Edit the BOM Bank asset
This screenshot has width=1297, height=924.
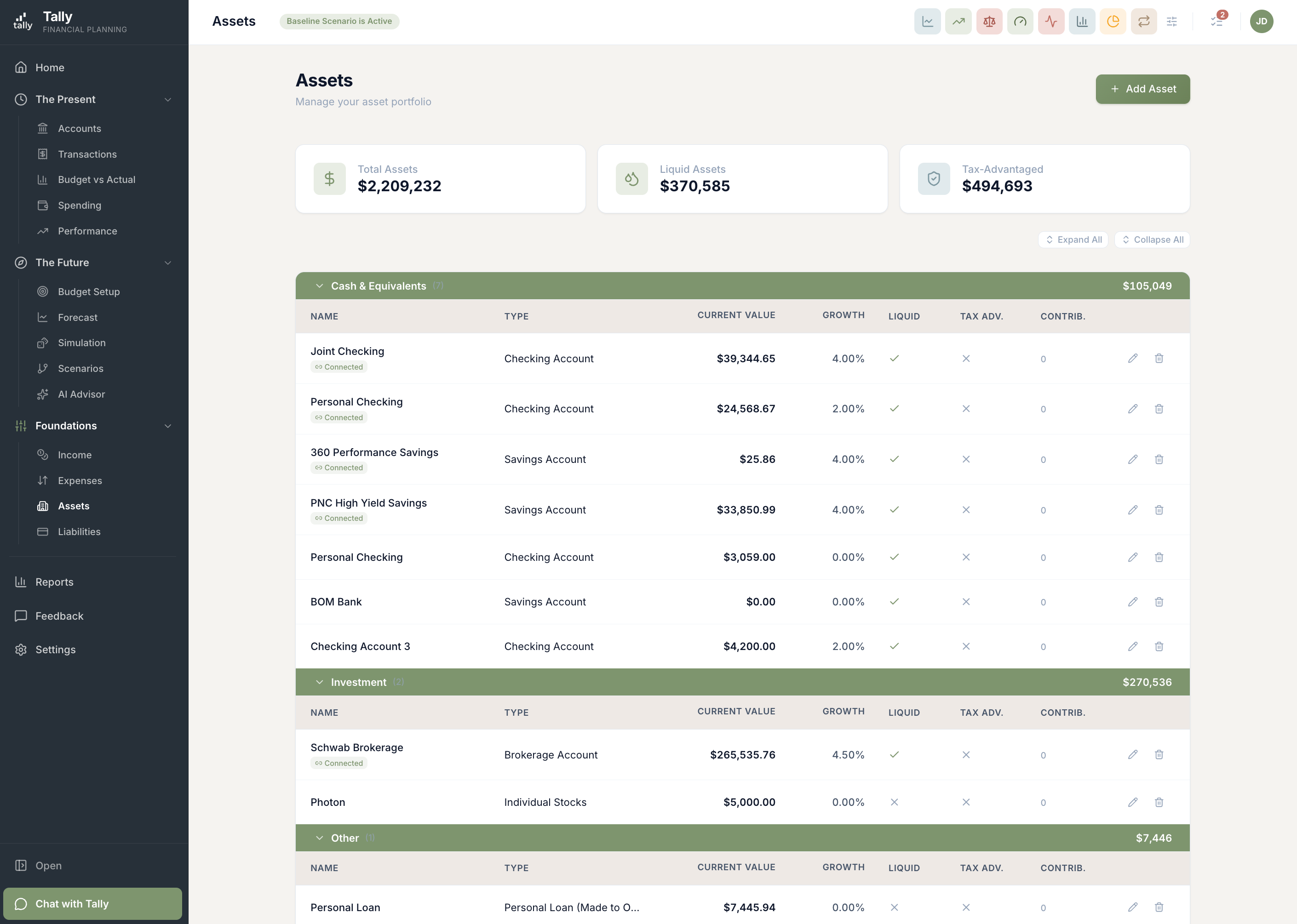click(1132, 601)
